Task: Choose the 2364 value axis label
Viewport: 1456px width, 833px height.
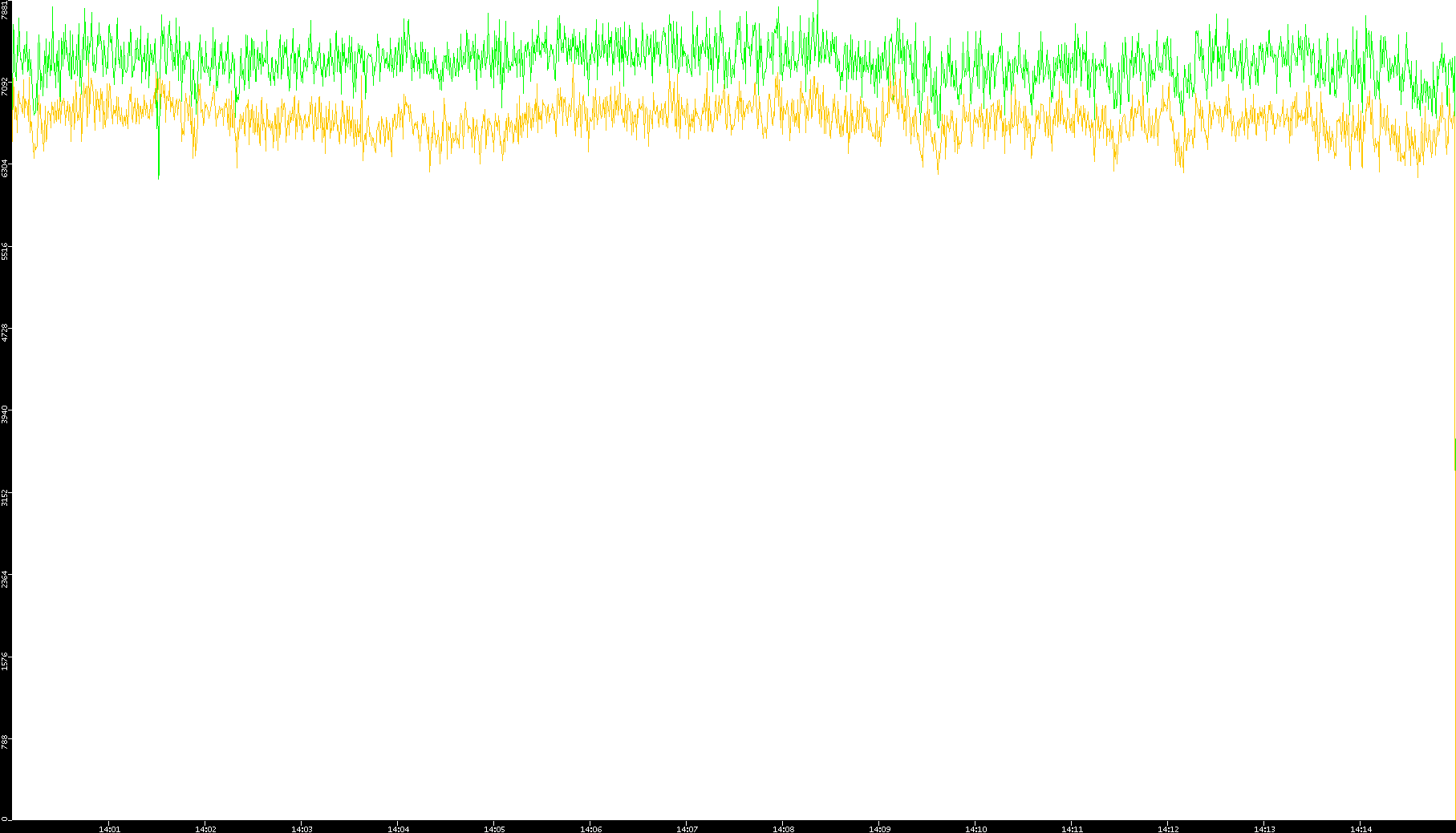Action: coord(5,580)
